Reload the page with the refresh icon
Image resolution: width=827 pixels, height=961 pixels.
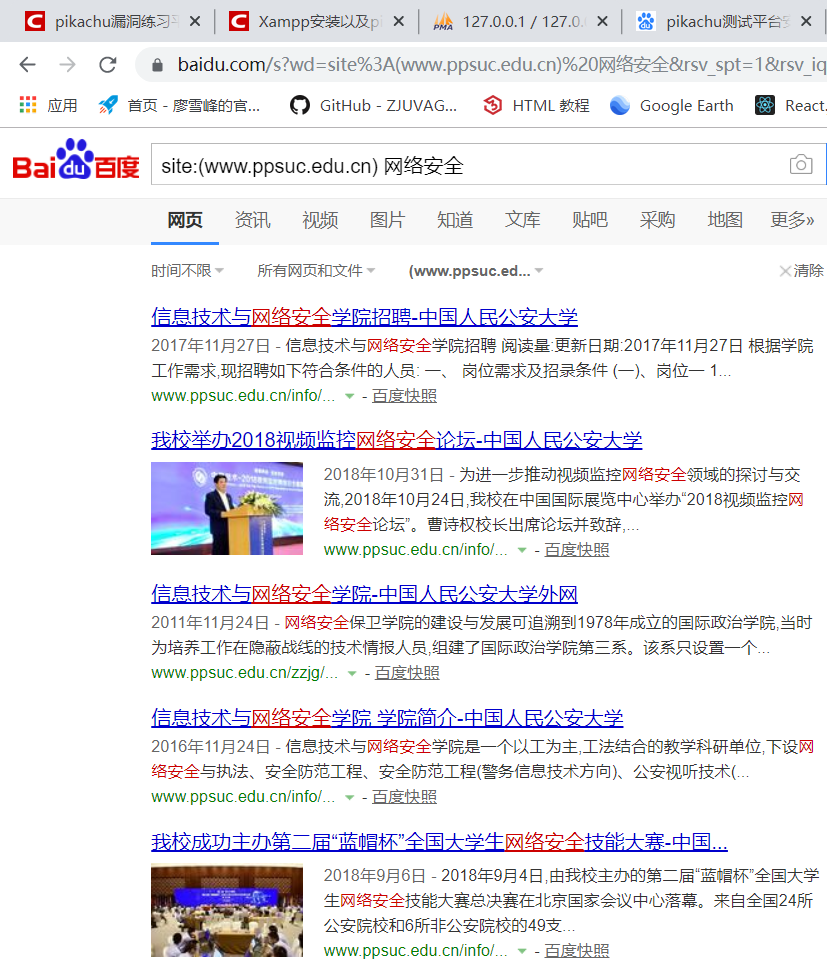[108, 64]
